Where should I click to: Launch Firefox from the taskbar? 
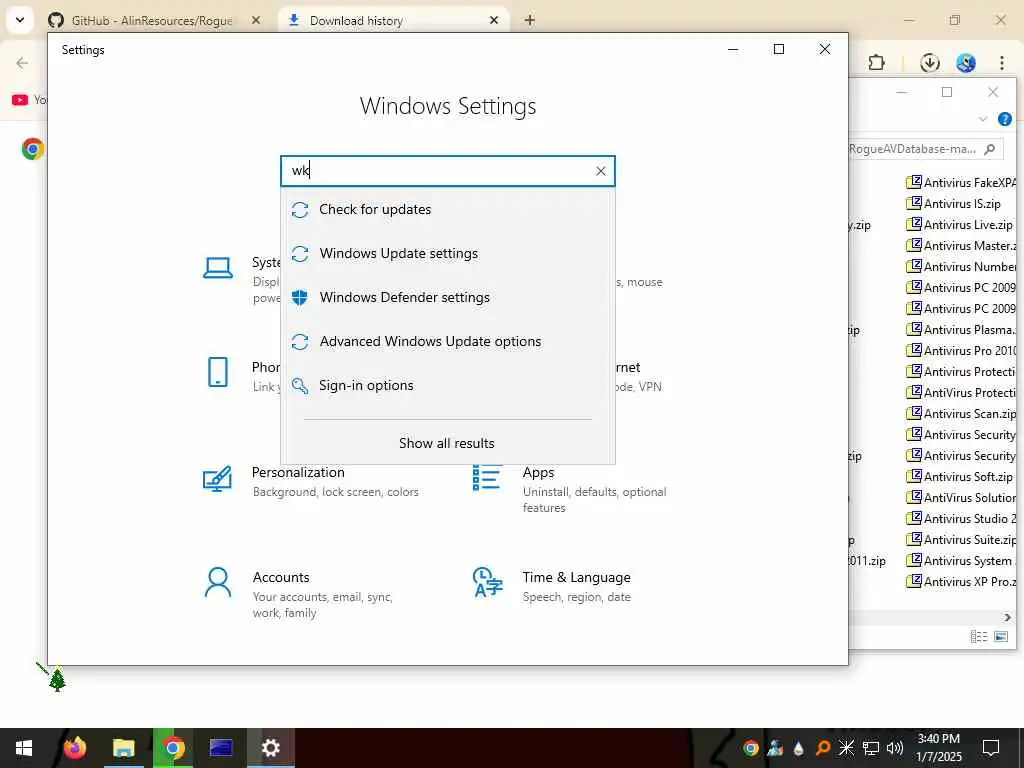coord(74,748)
